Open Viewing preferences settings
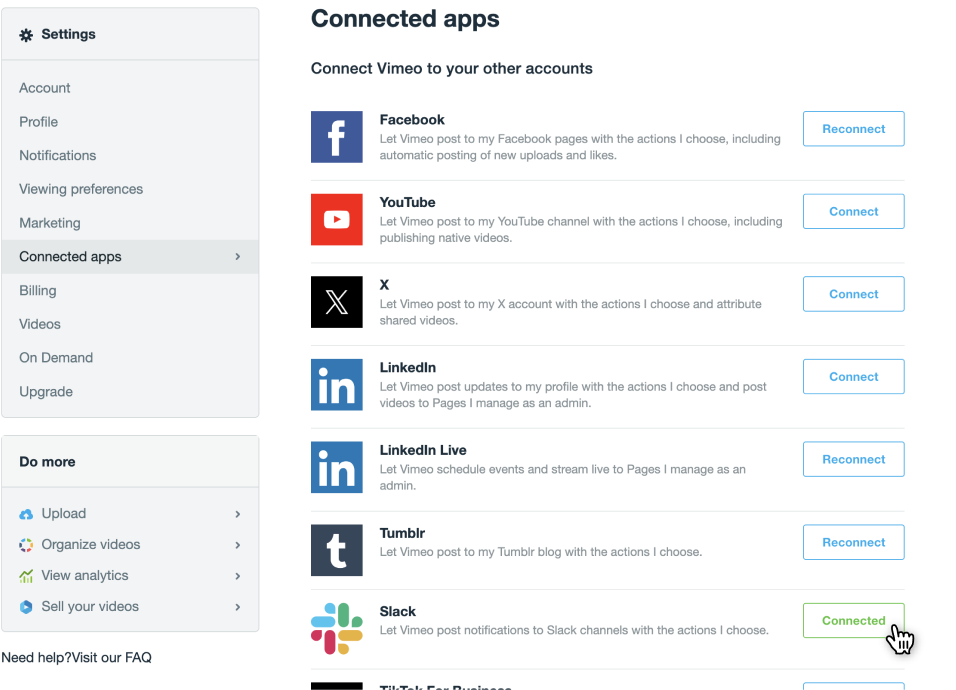 point(81,189)
